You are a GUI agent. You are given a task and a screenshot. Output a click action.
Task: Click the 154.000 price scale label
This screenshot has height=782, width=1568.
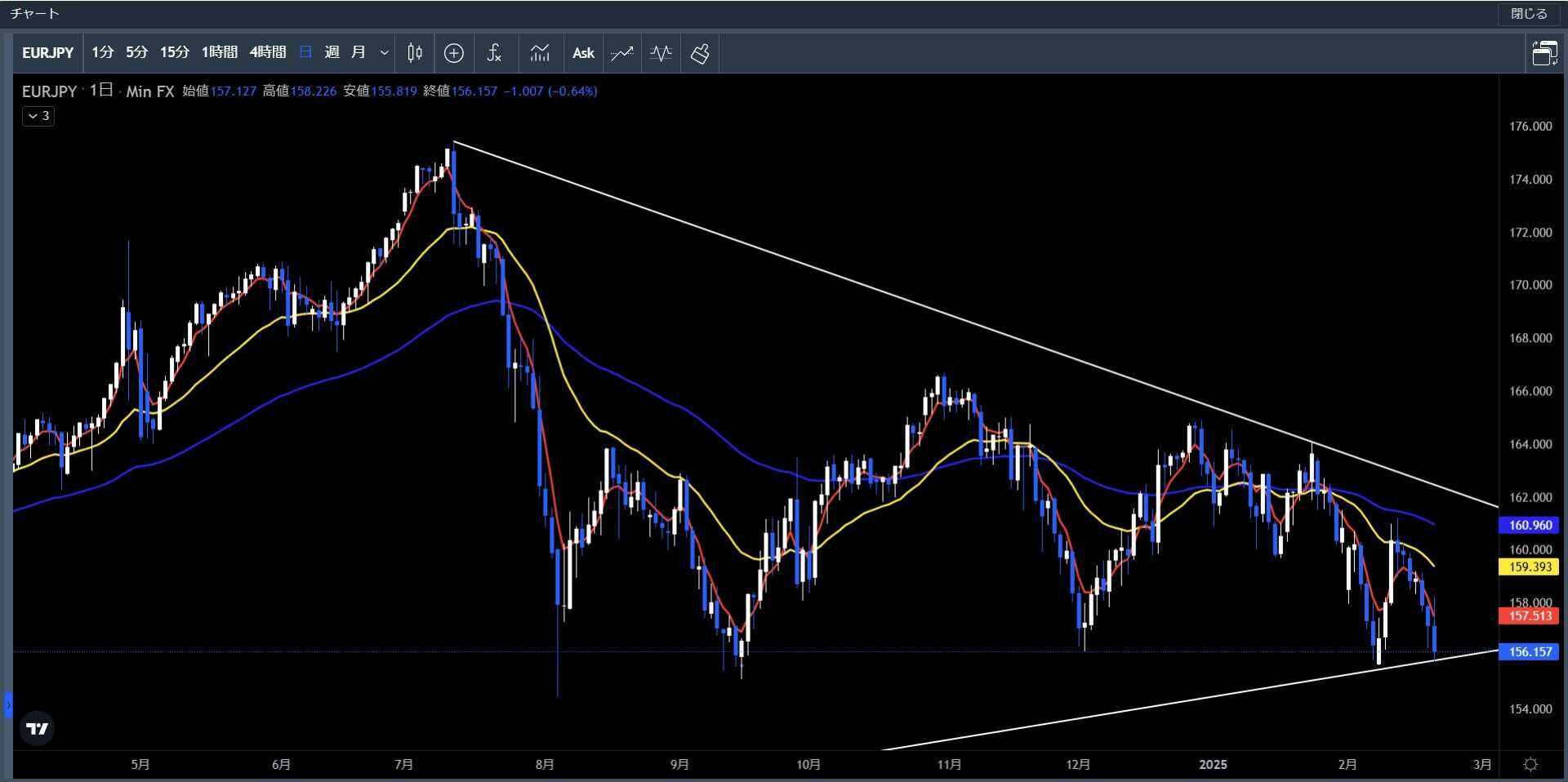tap(1530, 709)
